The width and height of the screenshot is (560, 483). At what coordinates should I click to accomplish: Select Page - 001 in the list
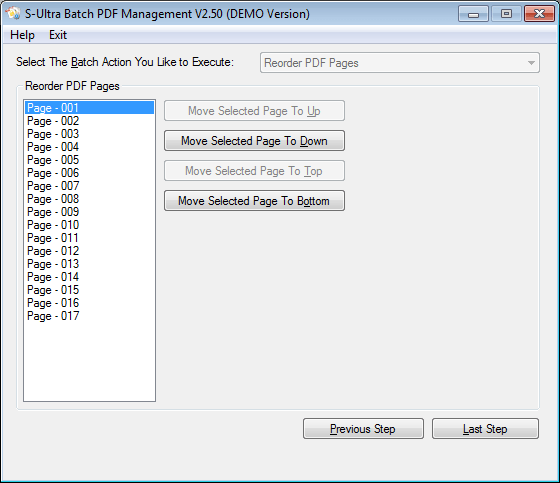89,108
